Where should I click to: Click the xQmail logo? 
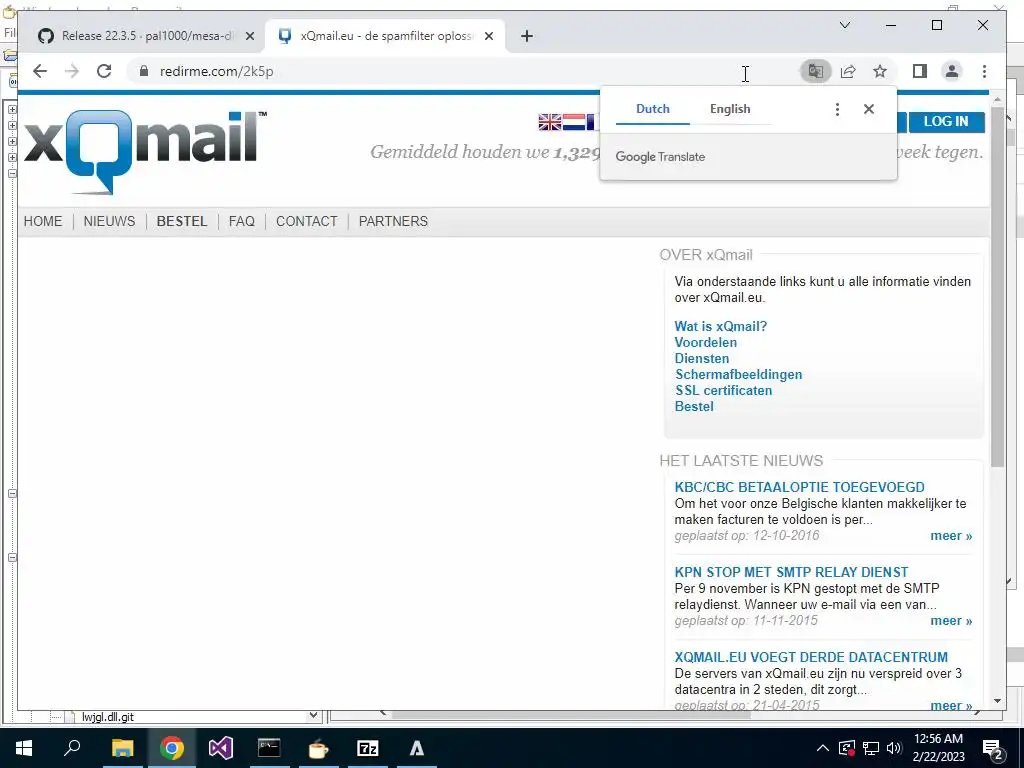pos(145,152)
